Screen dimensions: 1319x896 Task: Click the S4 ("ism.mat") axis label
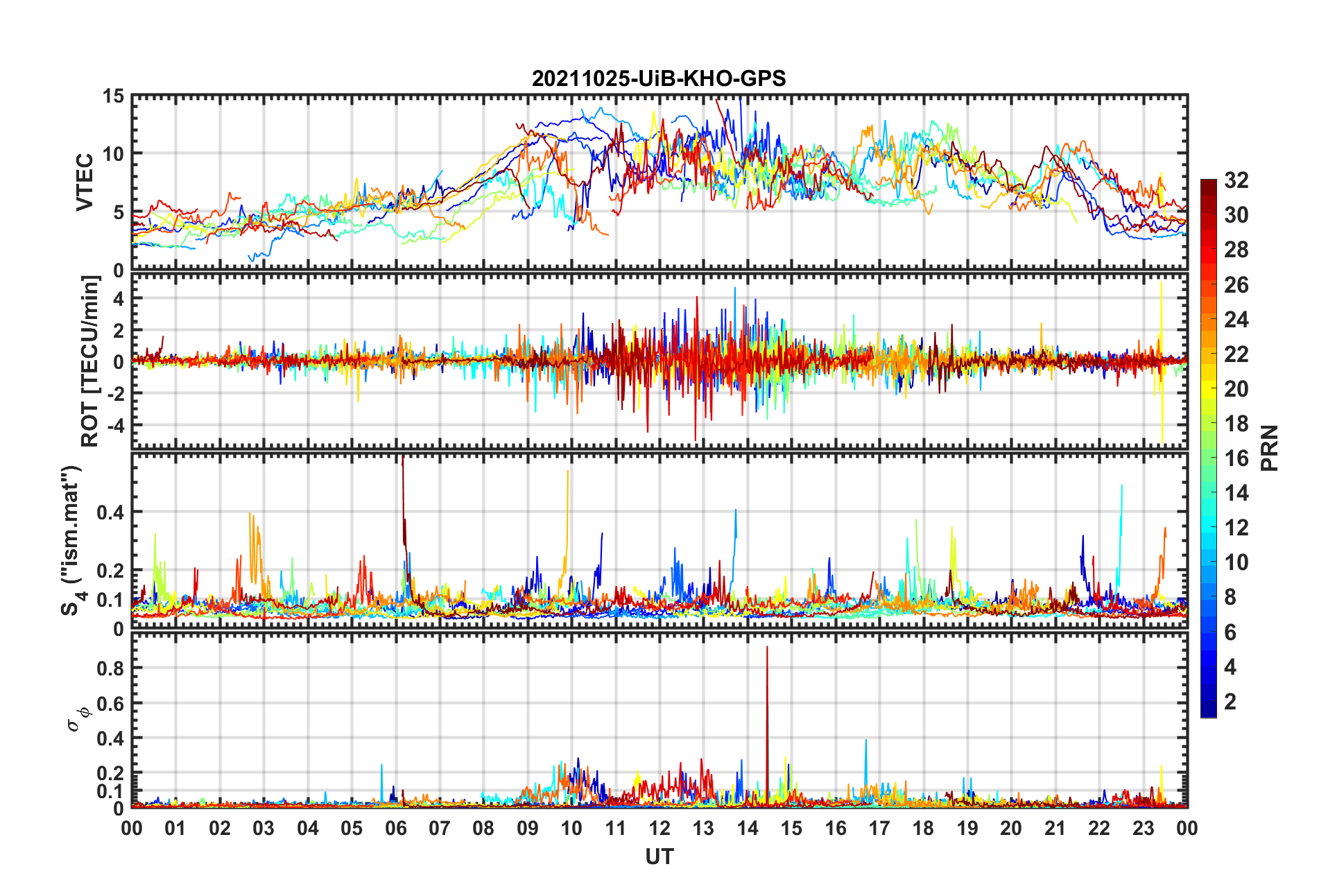pos(72,541)
